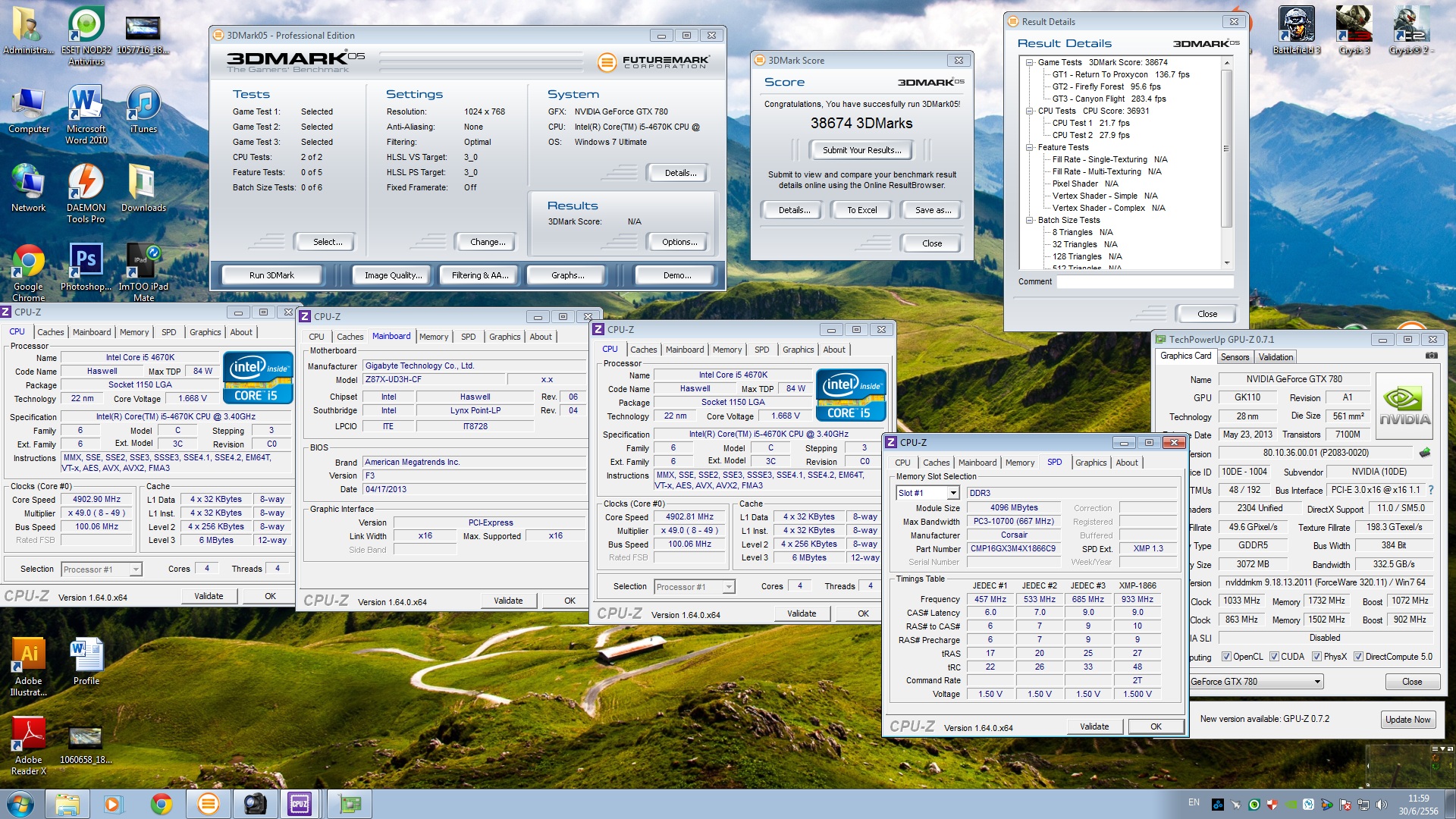
Task: Toggle the PhysX checkbox
Action: 1316,657
